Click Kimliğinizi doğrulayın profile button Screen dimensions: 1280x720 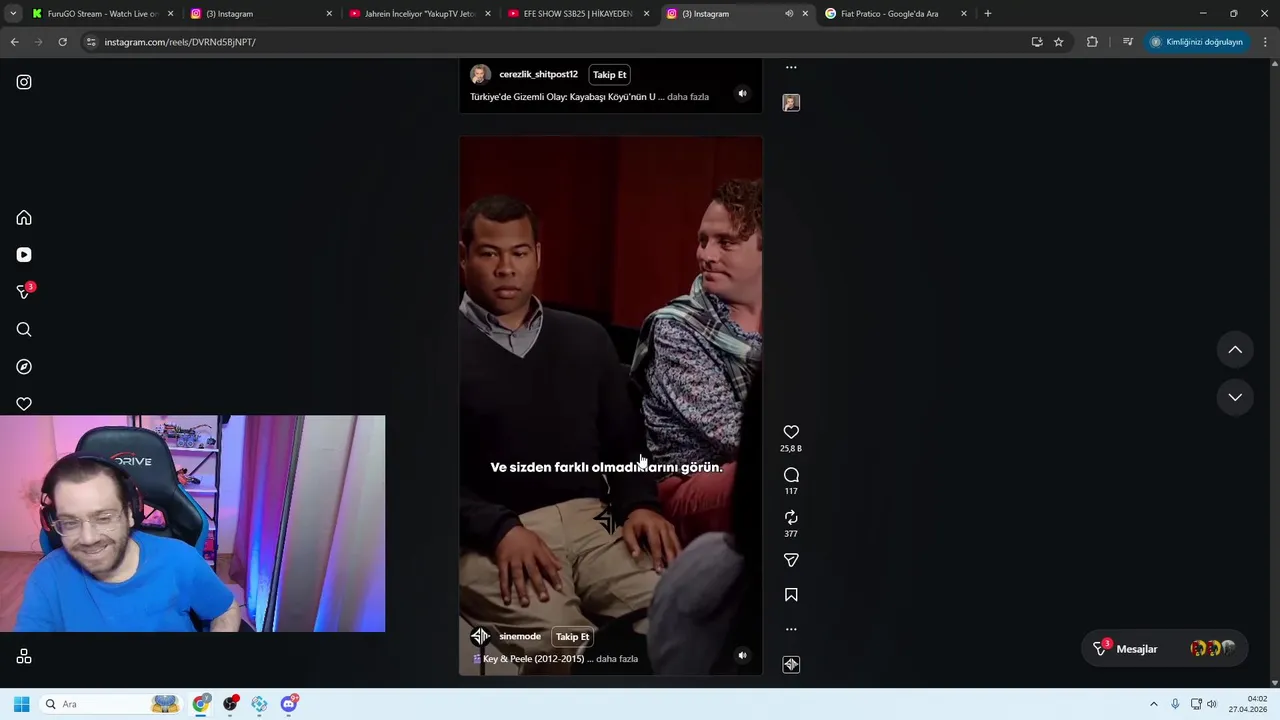1196,42
